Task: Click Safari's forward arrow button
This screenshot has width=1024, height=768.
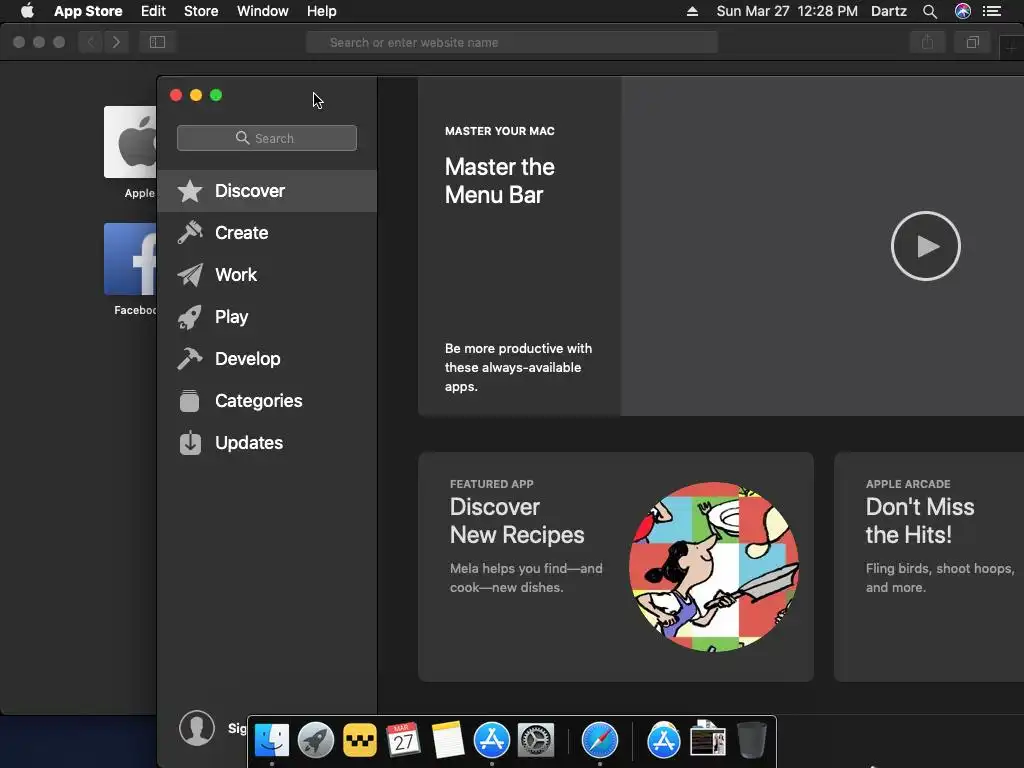Action: pyautogui.click(x=116, y=42)
